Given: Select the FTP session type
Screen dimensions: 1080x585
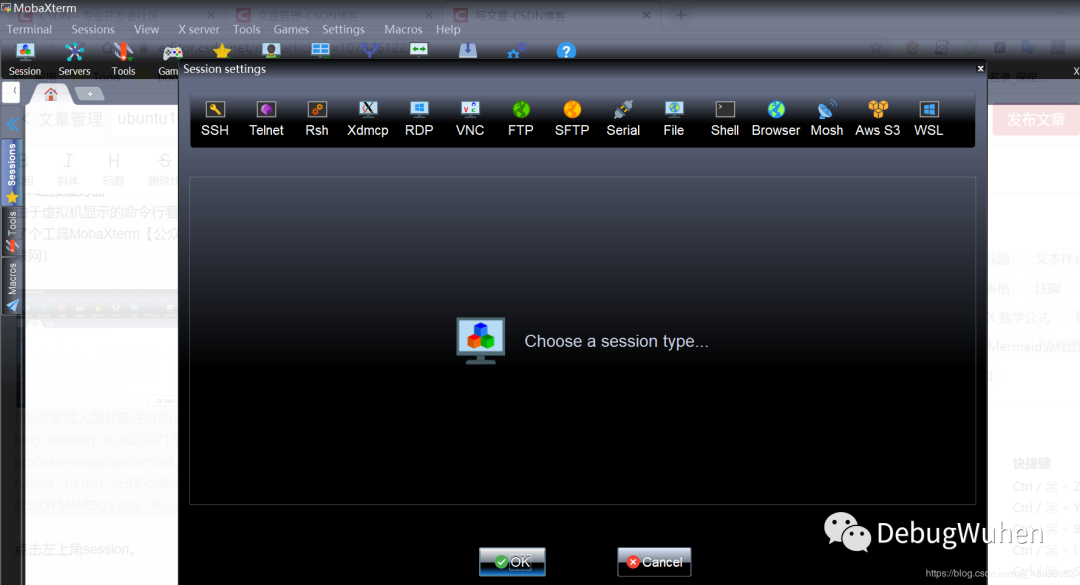Looking at the screenshot, I should pyautogui.click(x=521, y=119).
